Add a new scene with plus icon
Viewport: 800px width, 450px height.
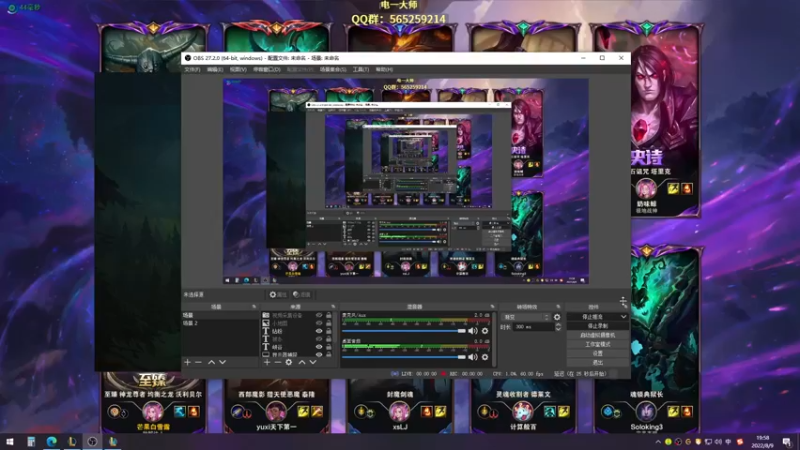pos(187,362)
